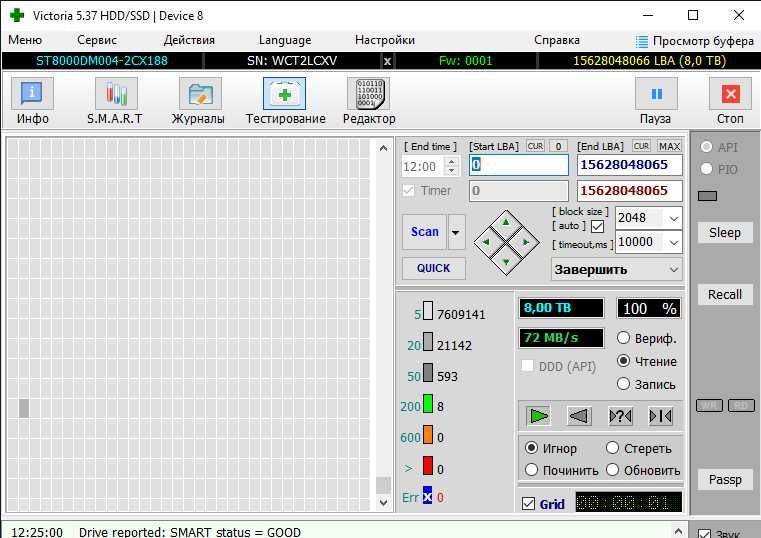Open the Меню menu
The width and height of the screenshot is (761, 538).
(25, 40)
